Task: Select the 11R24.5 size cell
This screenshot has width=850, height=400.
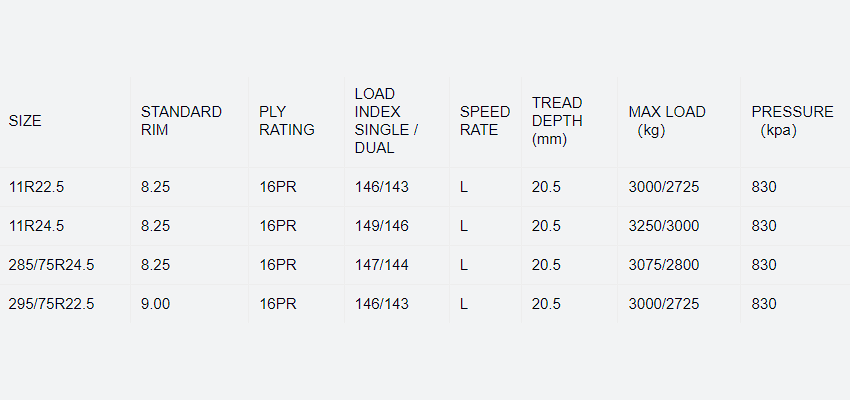Action: 36,226
